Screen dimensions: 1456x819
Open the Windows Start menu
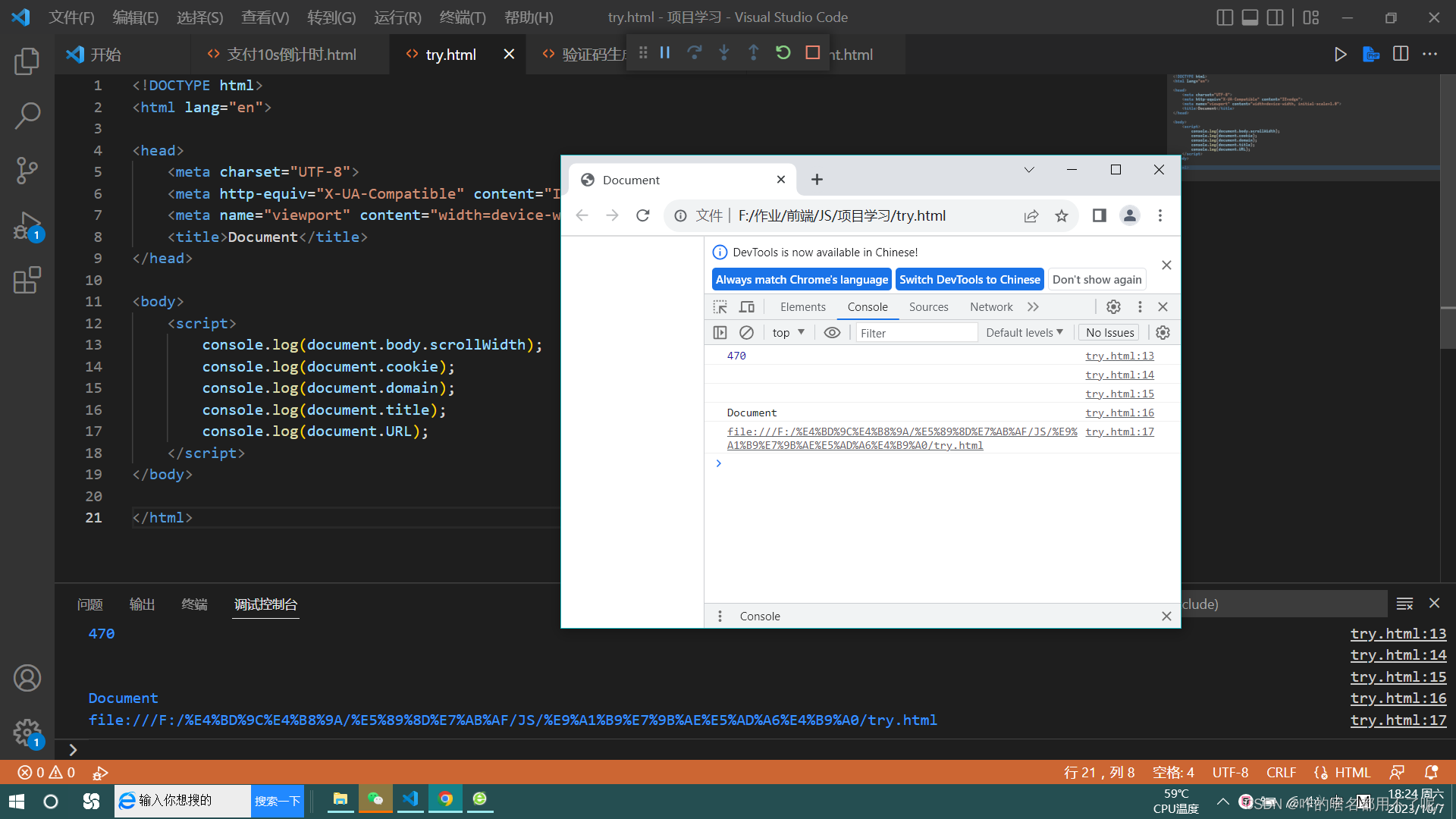17,801
